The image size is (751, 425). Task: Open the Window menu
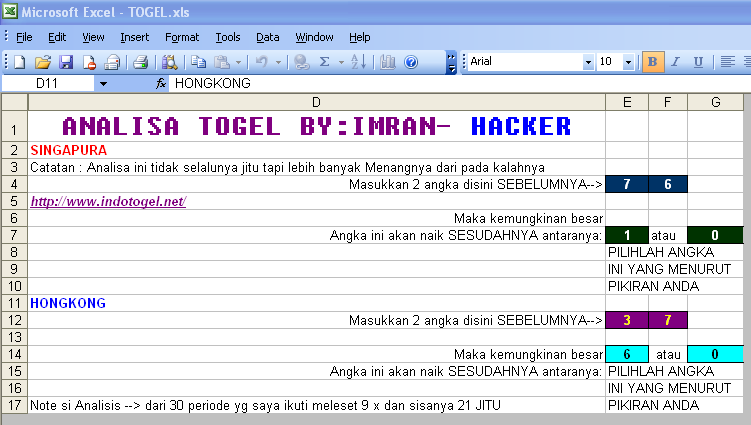click(x=314, y=37)
